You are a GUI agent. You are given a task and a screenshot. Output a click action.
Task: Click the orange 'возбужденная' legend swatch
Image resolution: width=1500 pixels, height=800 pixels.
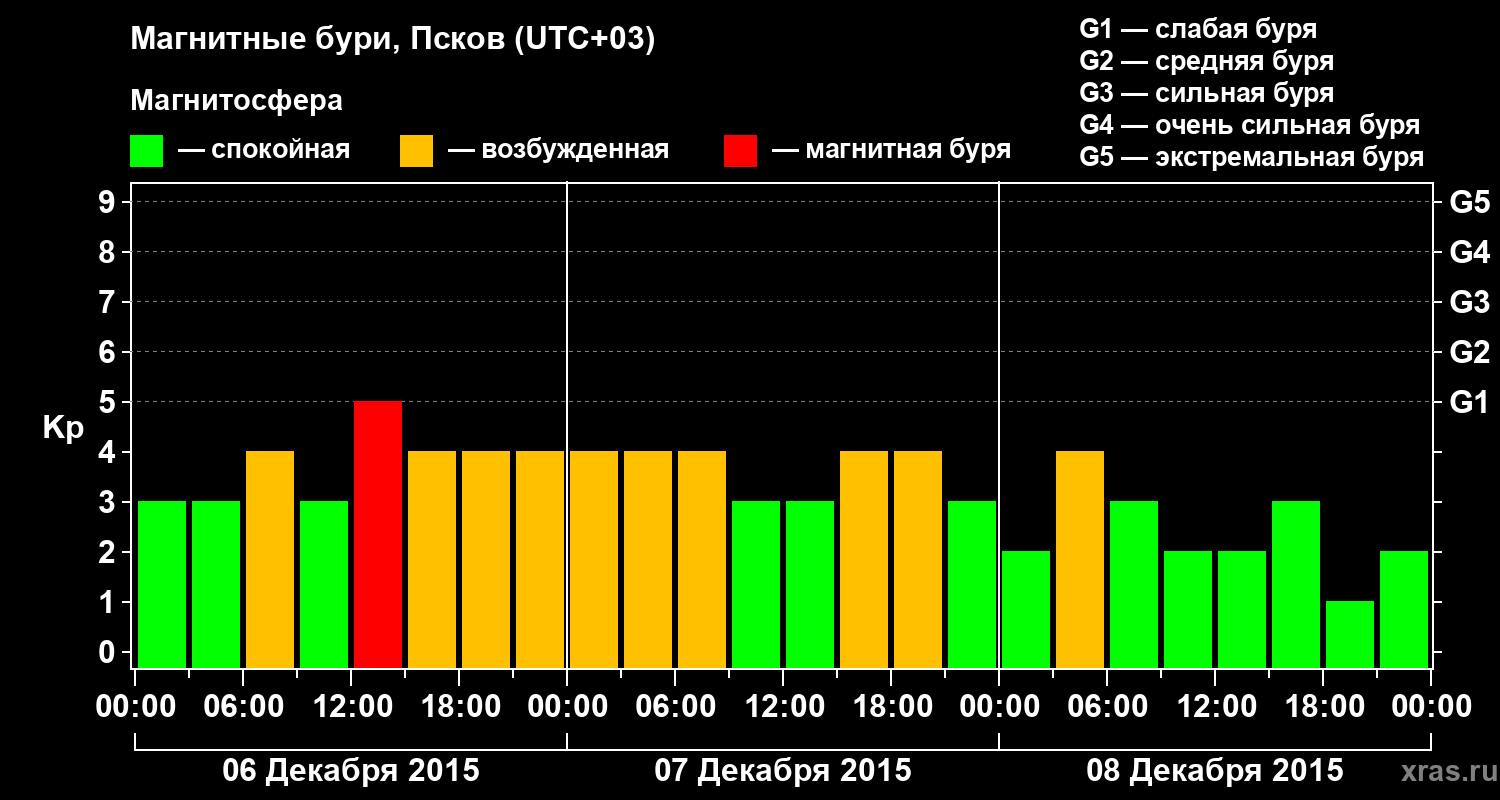pyautogui.click(x=416, y=151)
